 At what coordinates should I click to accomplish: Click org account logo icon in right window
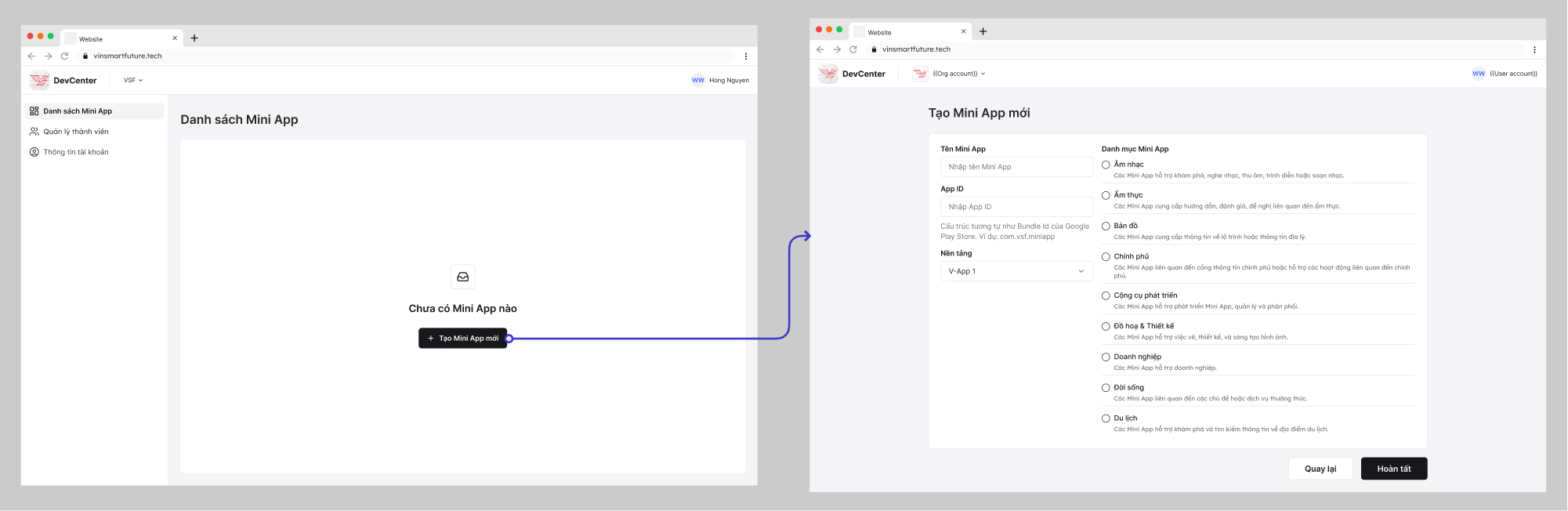tap(921, 74)
